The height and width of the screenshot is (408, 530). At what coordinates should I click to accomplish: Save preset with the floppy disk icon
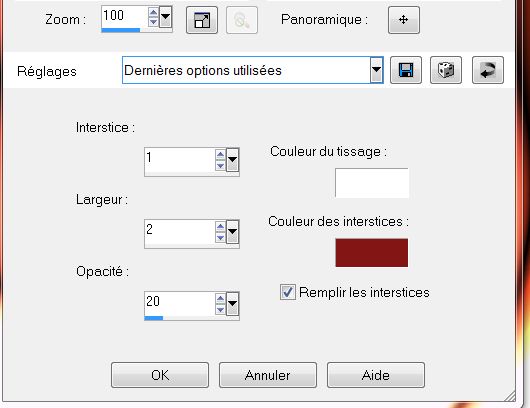pos(406,70)
